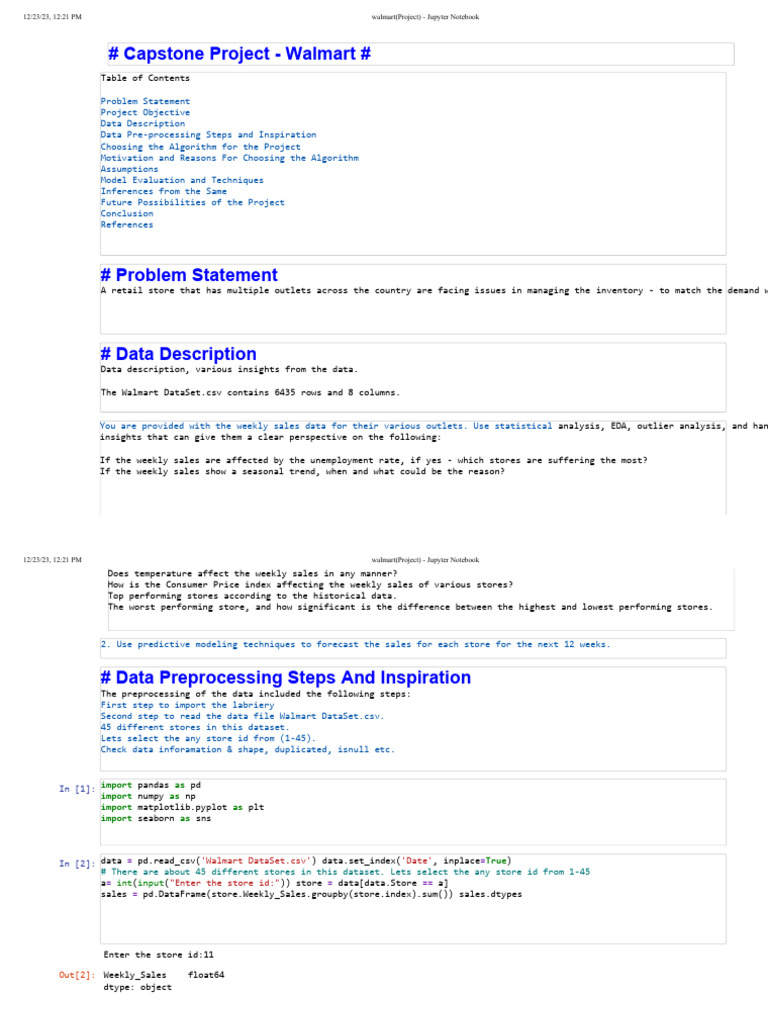Click the 'Enter the store id' input code line
Viewport: 768px width, 1024px height.
click(275, 883)
